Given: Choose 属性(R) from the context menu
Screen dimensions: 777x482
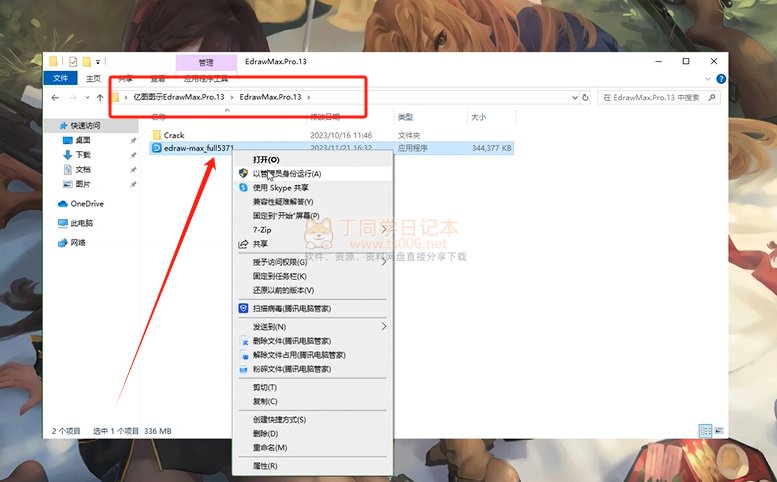Looking at the screenshot, I should pyautogui.click(x=313, y=466).
